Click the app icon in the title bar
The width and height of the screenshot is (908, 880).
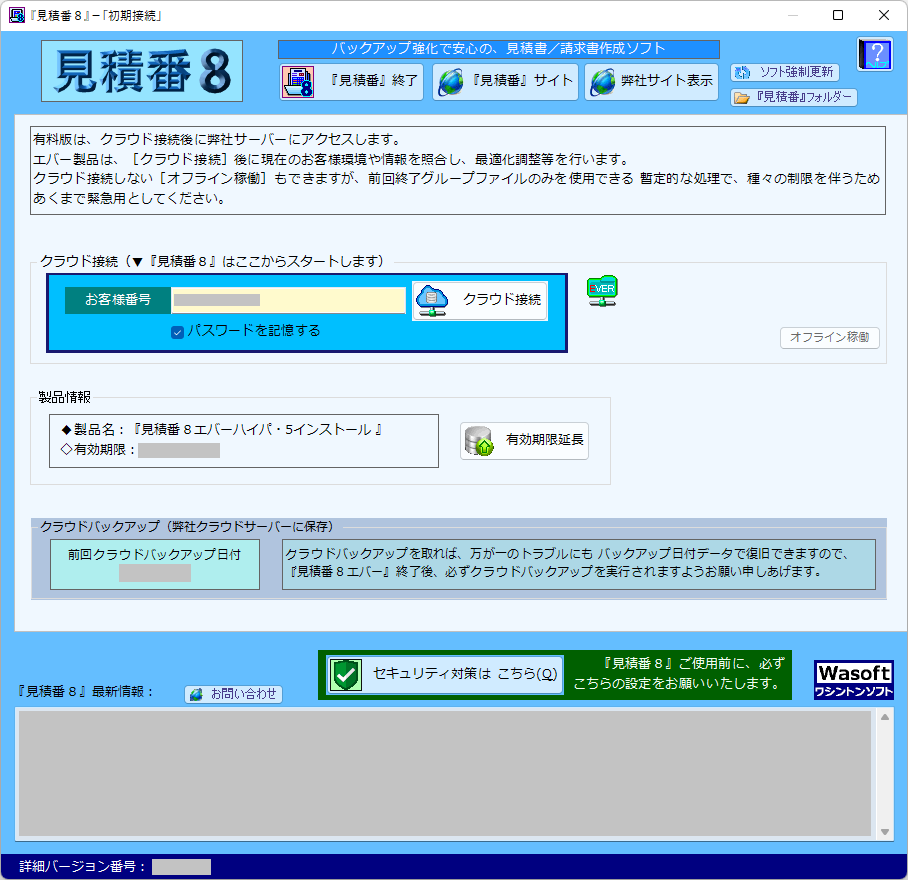point(17,15)
